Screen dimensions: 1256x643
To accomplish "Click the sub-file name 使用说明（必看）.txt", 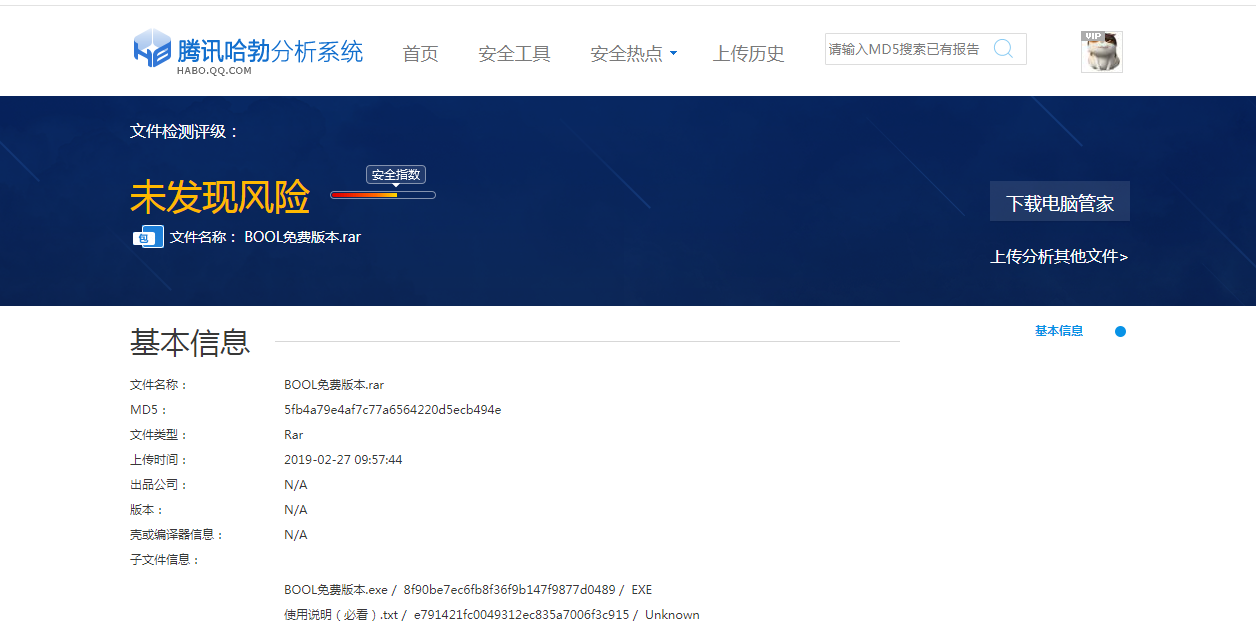I will (x=341, y=615).
